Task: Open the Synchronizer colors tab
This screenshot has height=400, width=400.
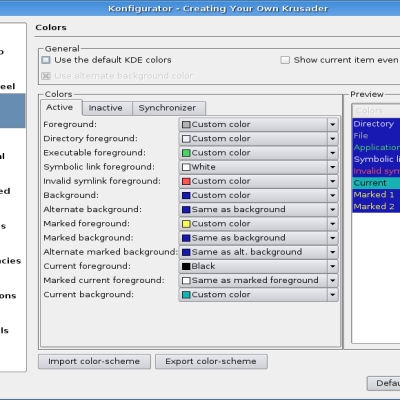Action: point(169,108)
